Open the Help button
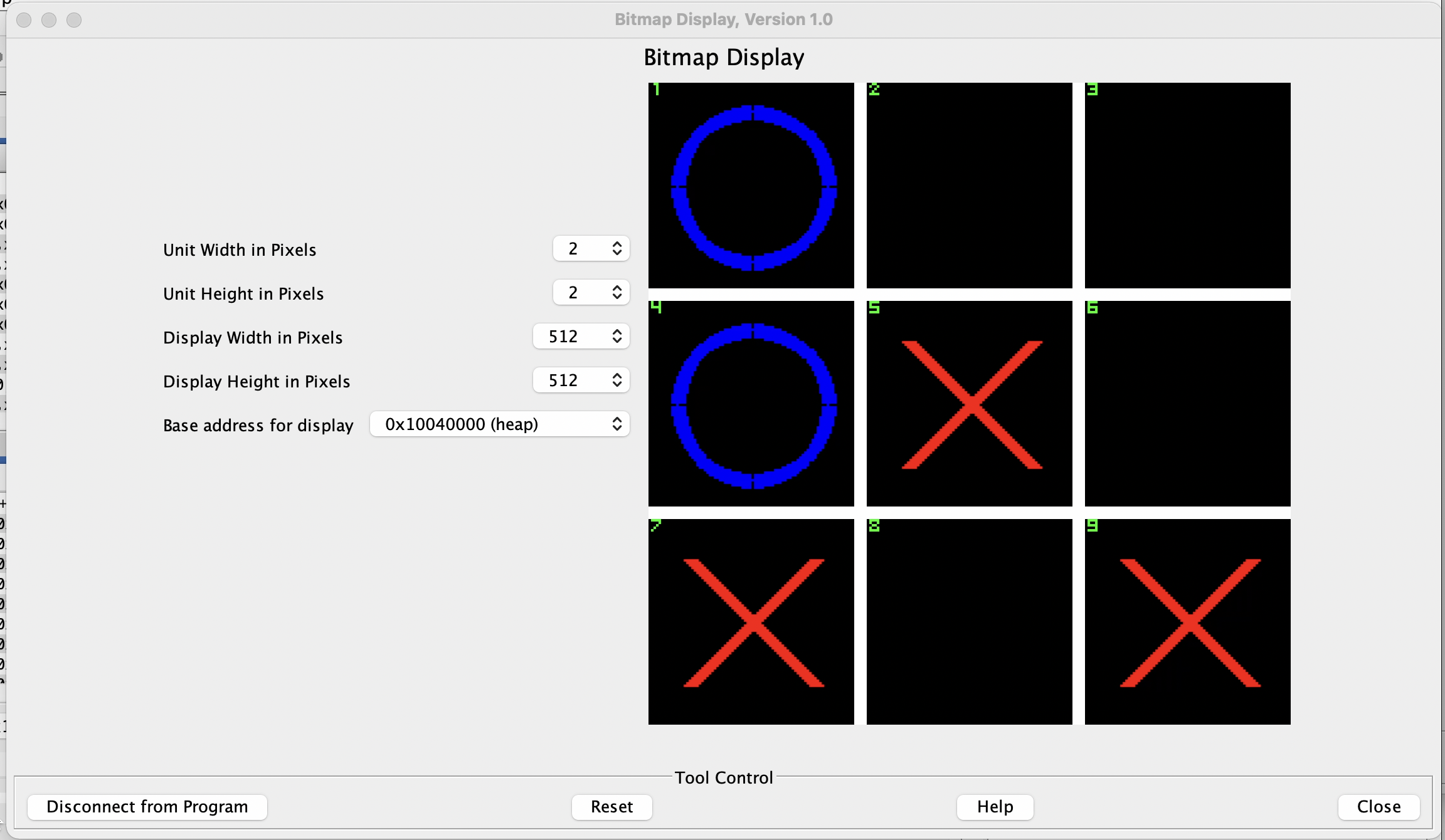This screenshot has width=1445, height=840. tap(995, 807)
